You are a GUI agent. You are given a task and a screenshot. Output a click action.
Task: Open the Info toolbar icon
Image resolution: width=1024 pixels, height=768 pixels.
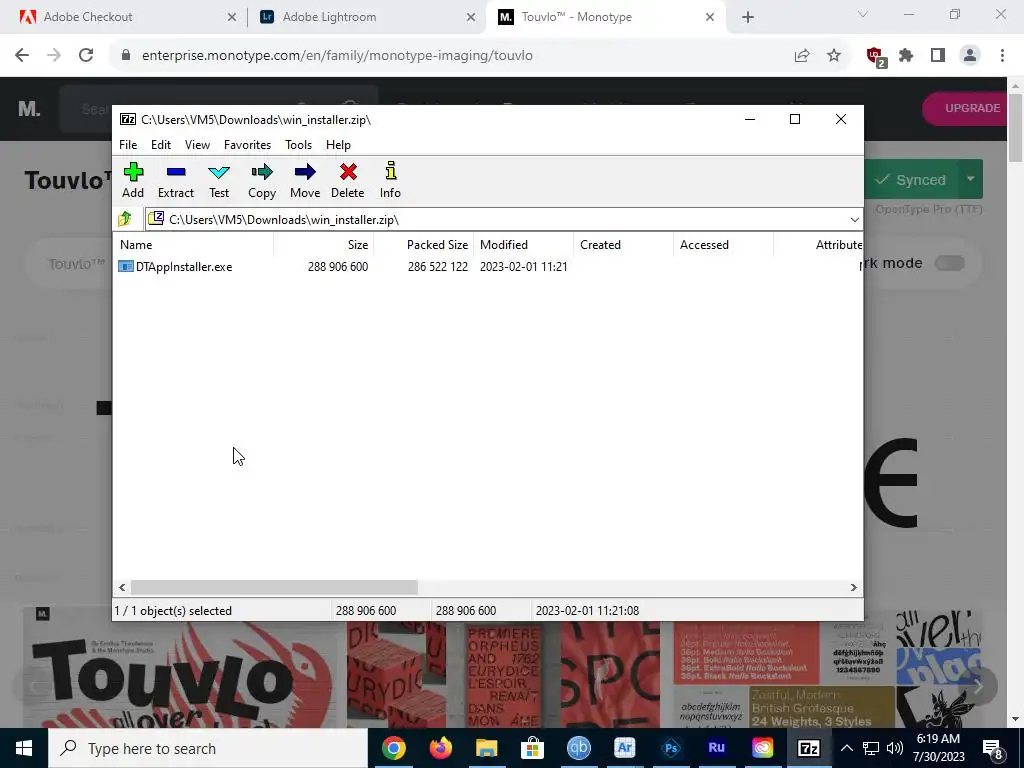coord(391,180)
